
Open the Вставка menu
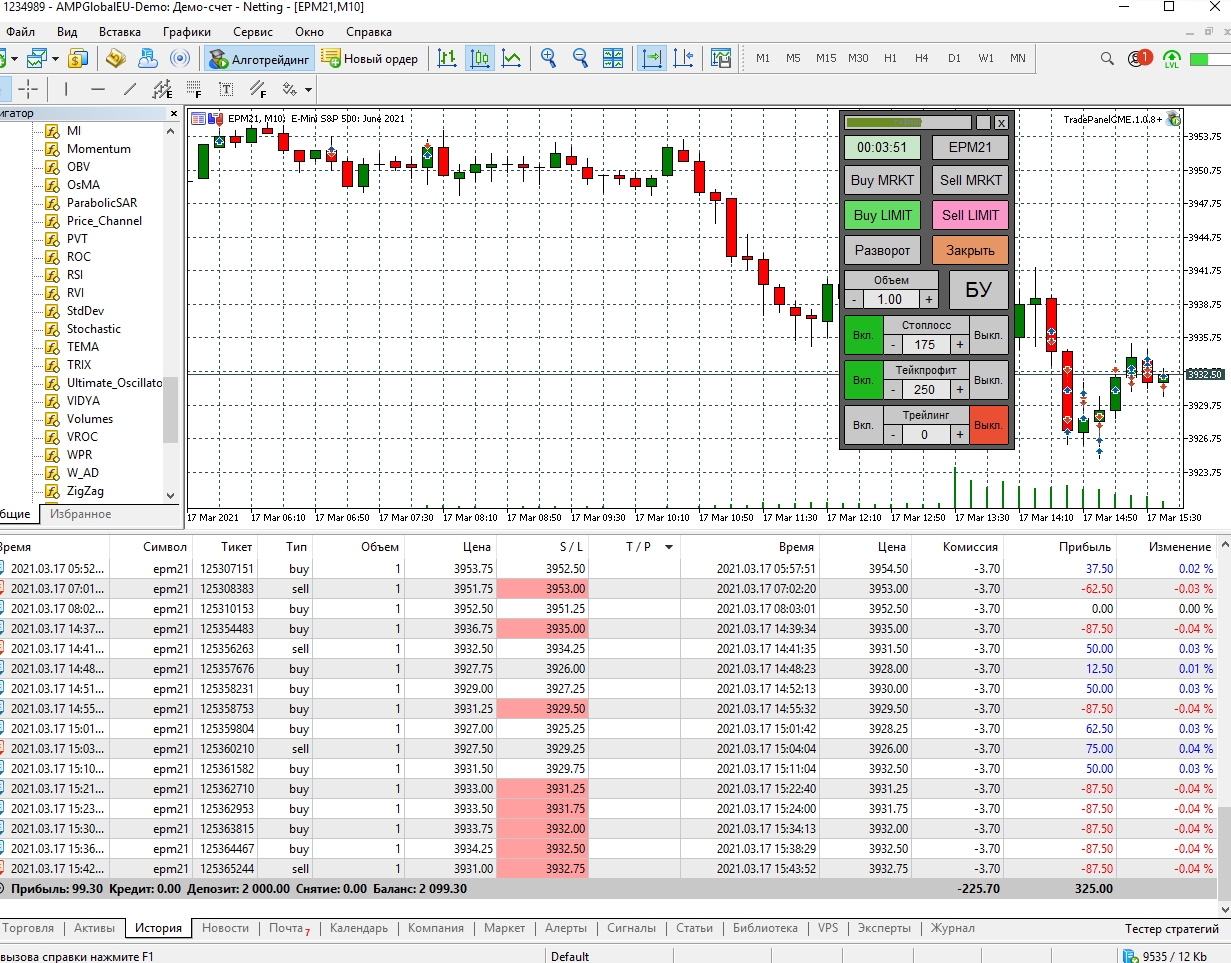(x=119, y=31)
